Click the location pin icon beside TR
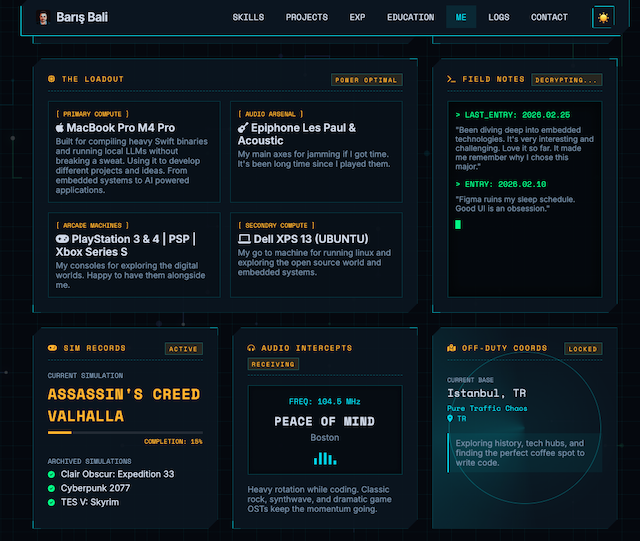The height and width of the screenshot is (541, 640). [x=450, y=419]
